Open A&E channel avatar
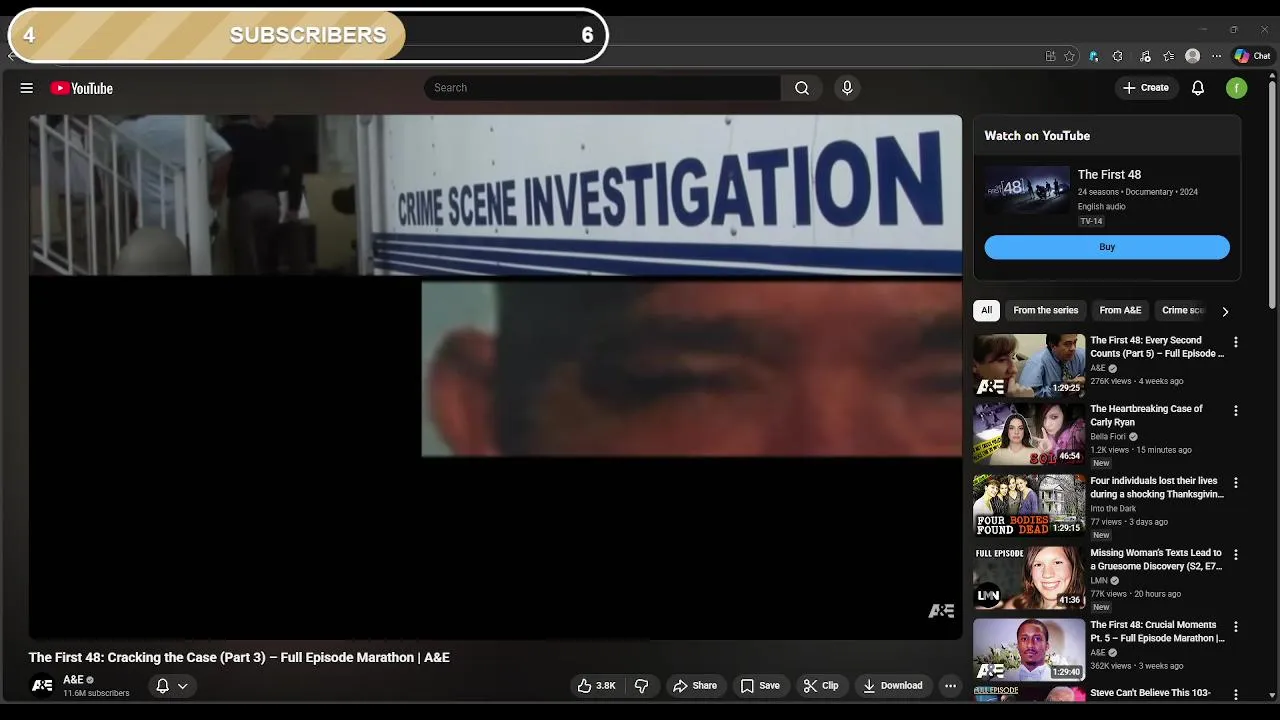This screenshot has height=720, width=1280. coord(42,686)
